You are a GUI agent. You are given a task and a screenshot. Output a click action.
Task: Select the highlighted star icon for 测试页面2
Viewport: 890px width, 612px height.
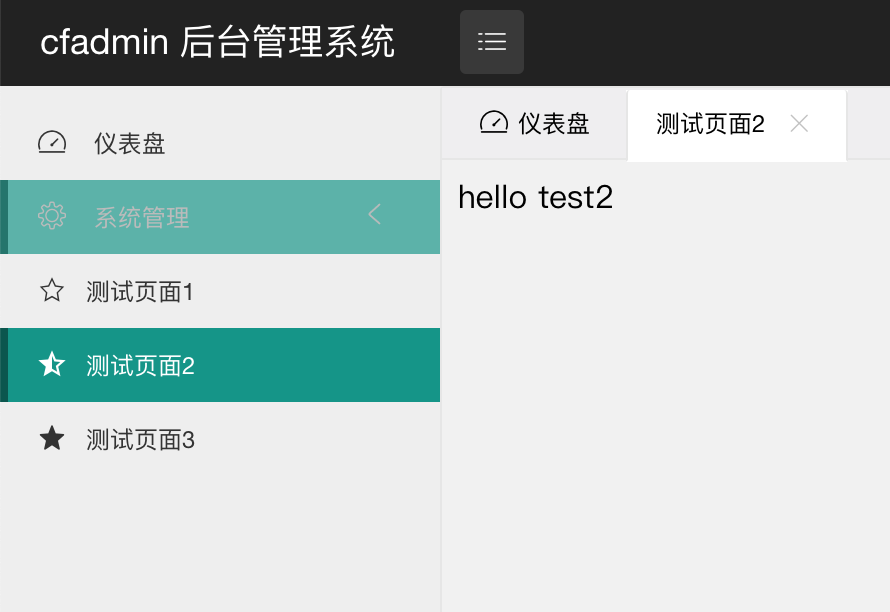coord(52,365)
